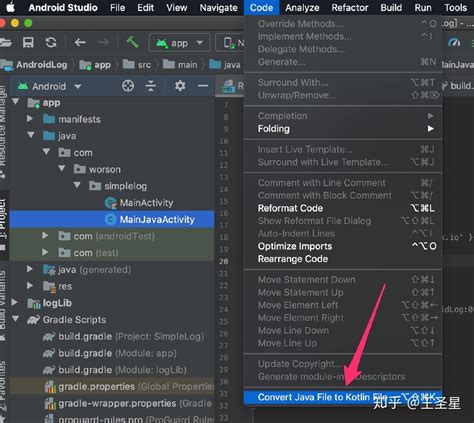The width and height of the screenshot is (474, 423).
Task: Click the Save All floppy disk icon
Action: pos(28,42)
